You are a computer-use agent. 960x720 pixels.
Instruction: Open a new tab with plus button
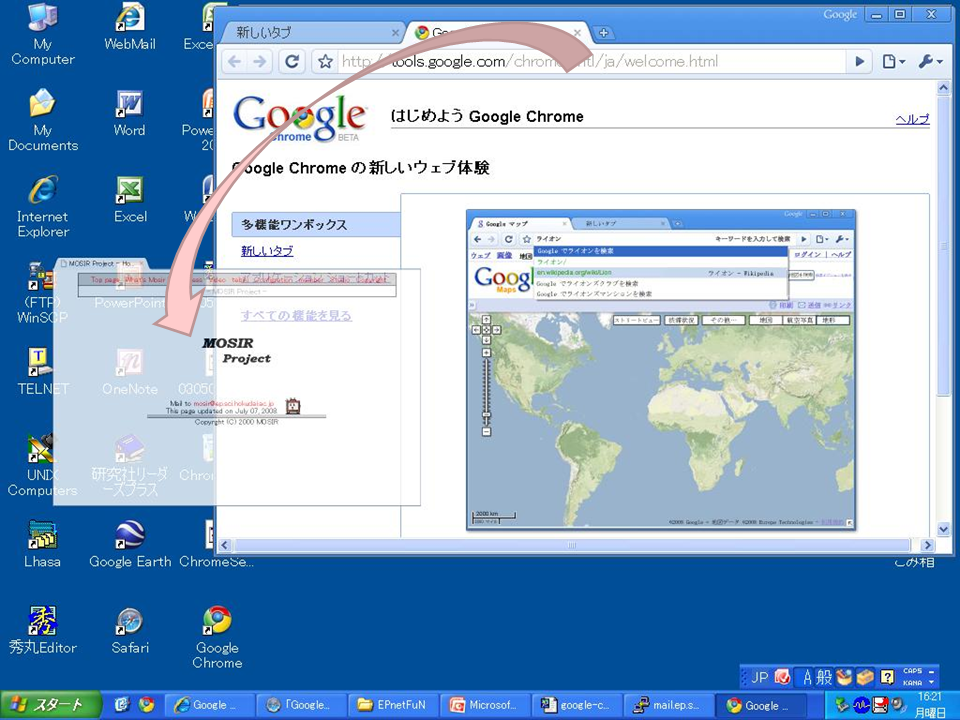[x=604, y=33]
